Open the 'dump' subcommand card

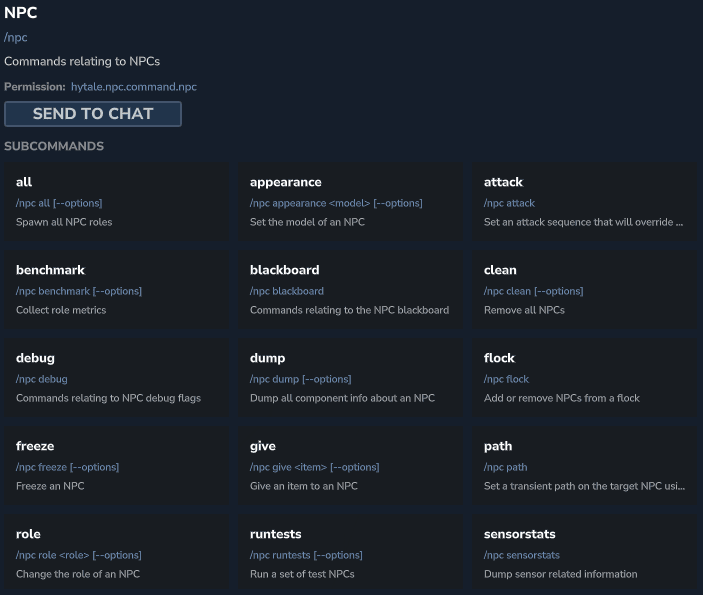click(351, 378)
